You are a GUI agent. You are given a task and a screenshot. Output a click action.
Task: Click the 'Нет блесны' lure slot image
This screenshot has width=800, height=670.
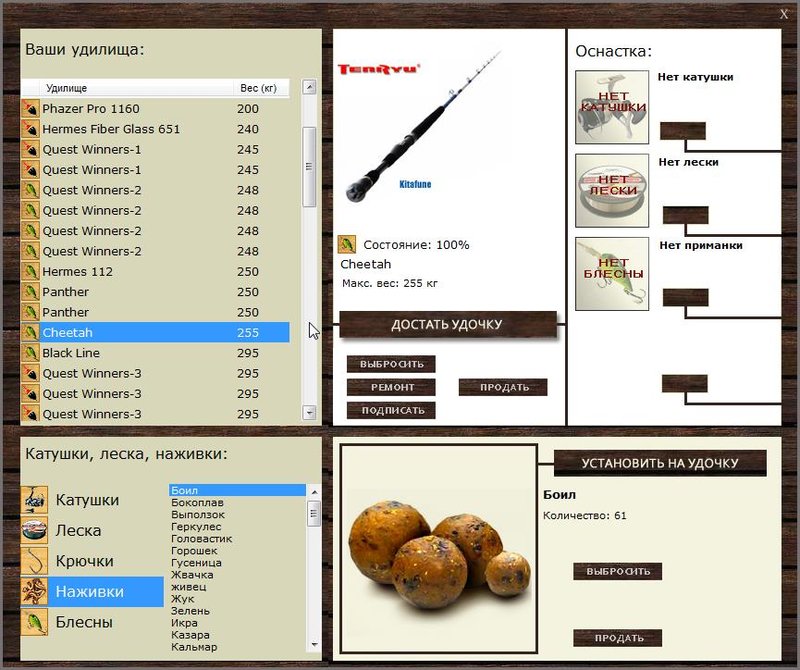tap(612, 274)
